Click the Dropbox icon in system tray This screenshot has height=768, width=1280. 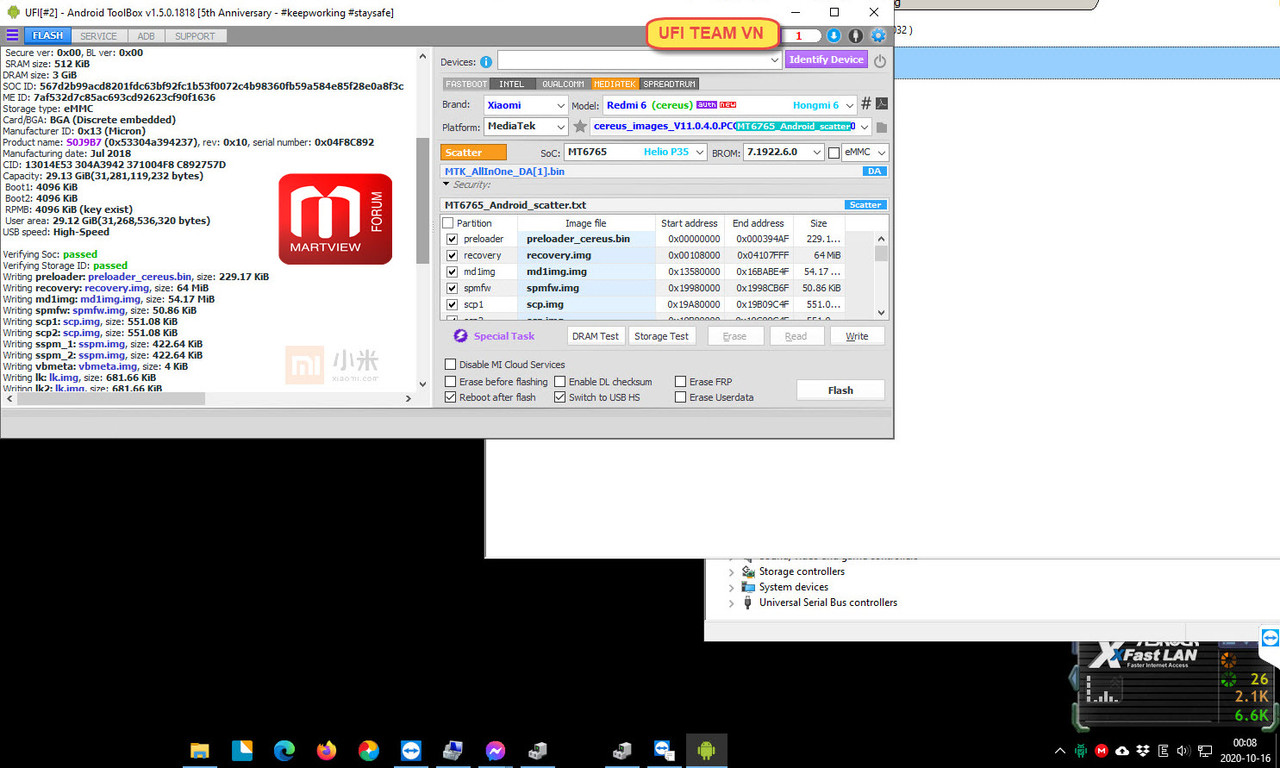click(x=1143, y=751)
